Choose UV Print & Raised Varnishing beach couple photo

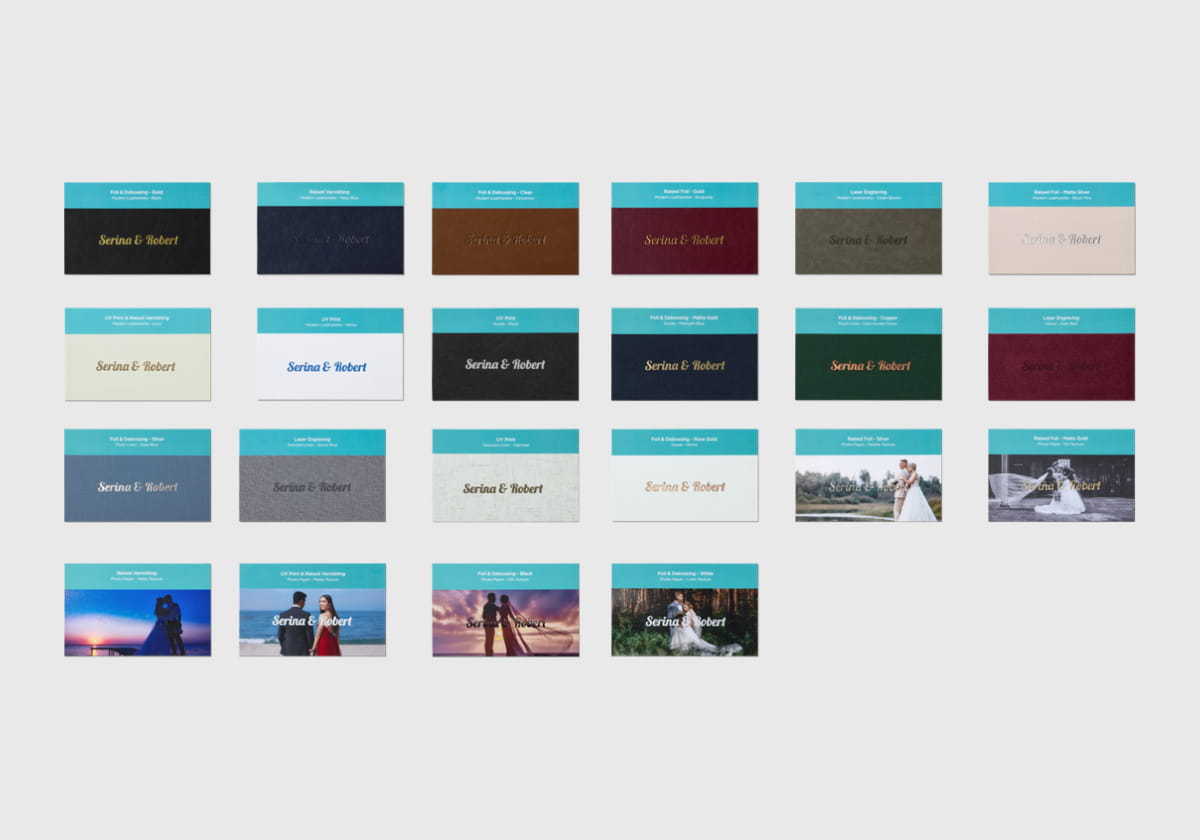(312, 610)
